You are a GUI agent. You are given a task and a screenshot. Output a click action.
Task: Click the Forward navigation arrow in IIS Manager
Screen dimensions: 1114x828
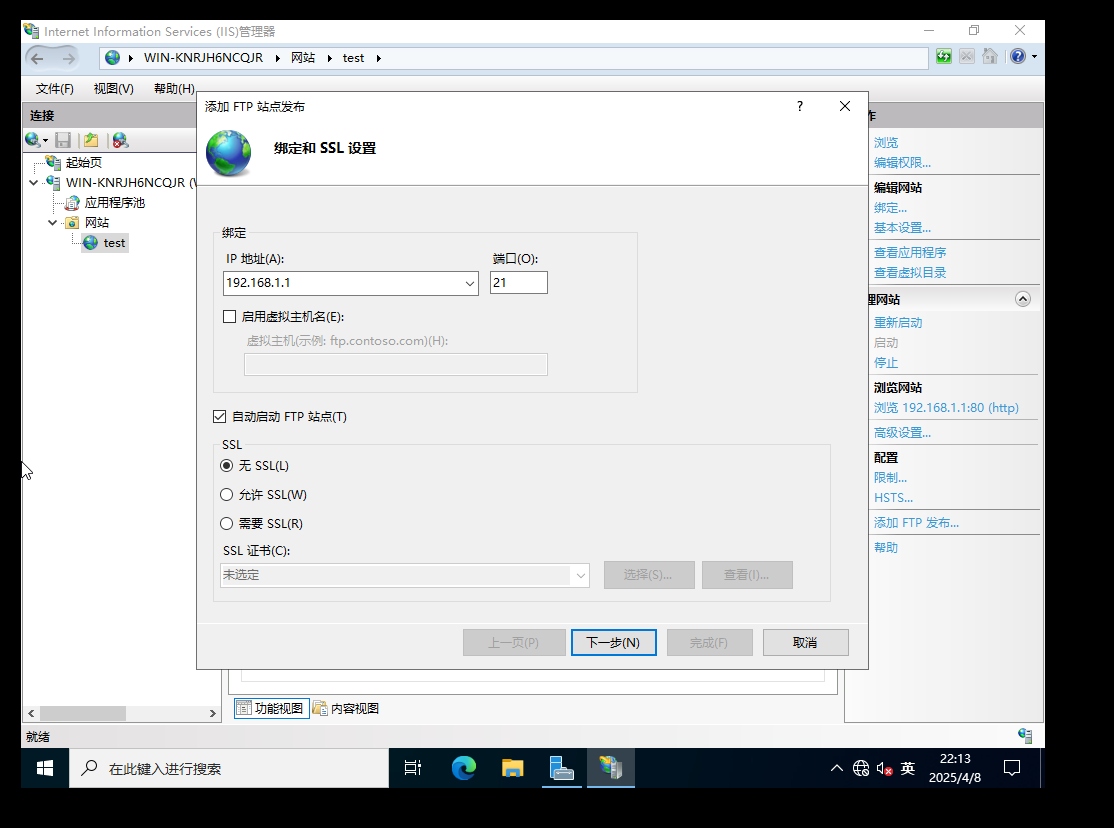(68, 58)
